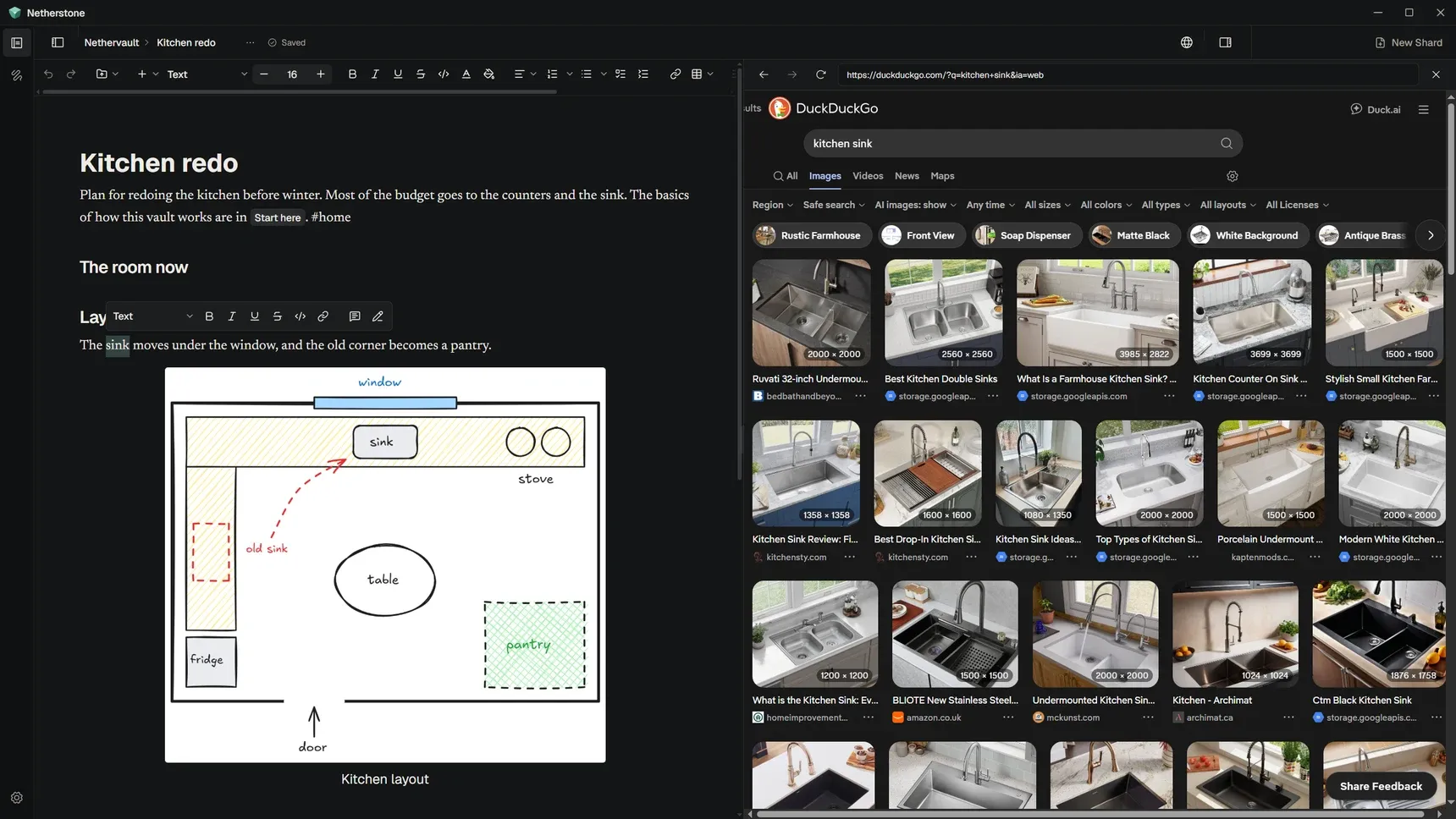This screenshot has width=1456, height=819.
Task: Open DuckDuckGo image search settings gear
Action: 1233,176
